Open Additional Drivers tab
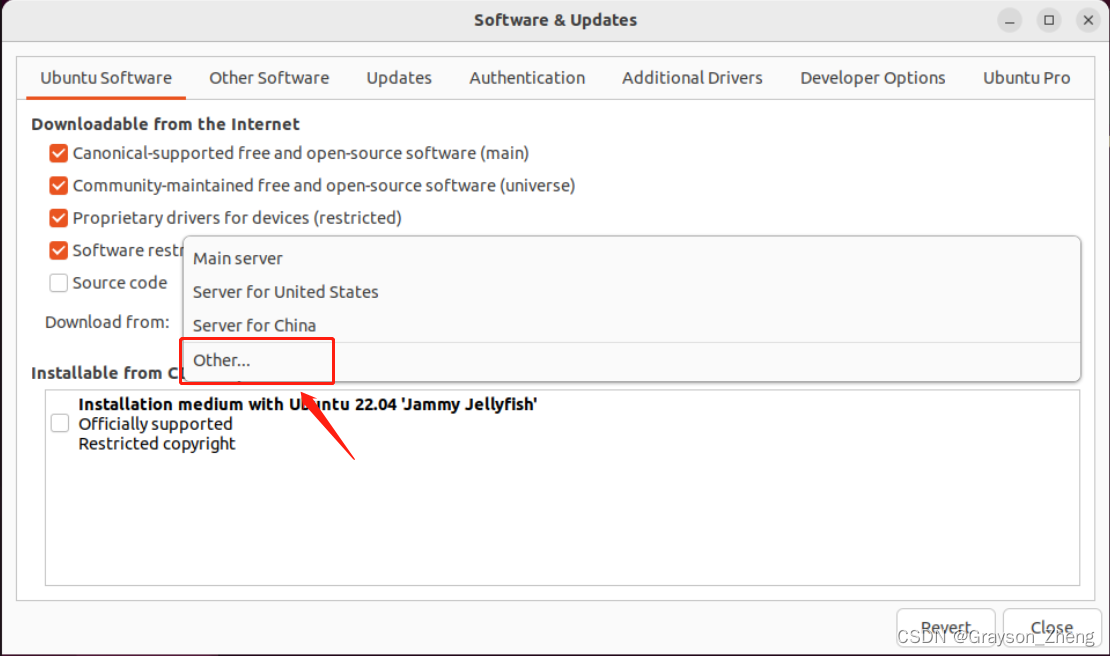Viewport: 1110px width, 656px height. tap(692, 78)
